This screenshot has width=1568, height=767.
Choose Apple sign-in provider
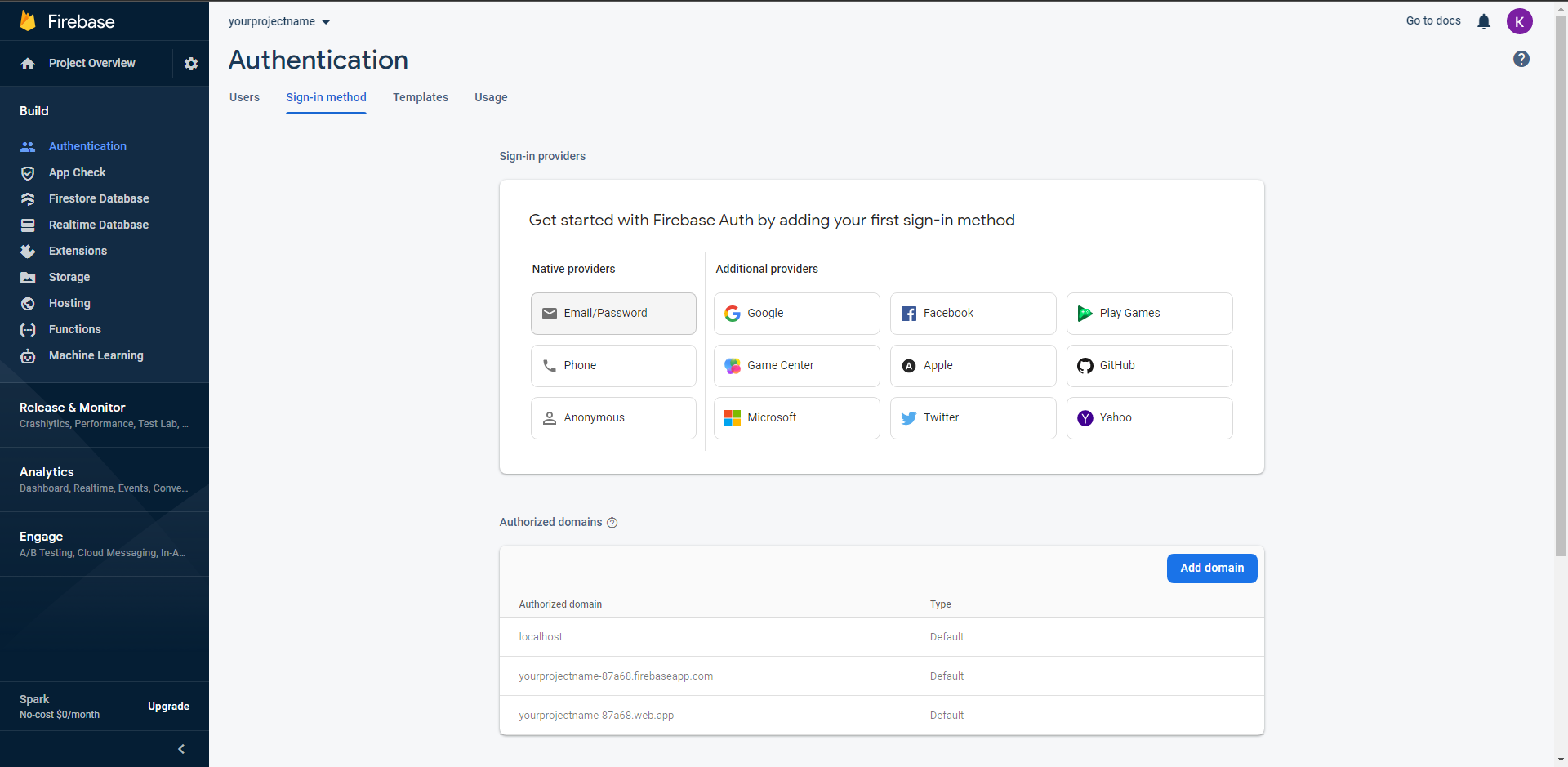point(973,366)
